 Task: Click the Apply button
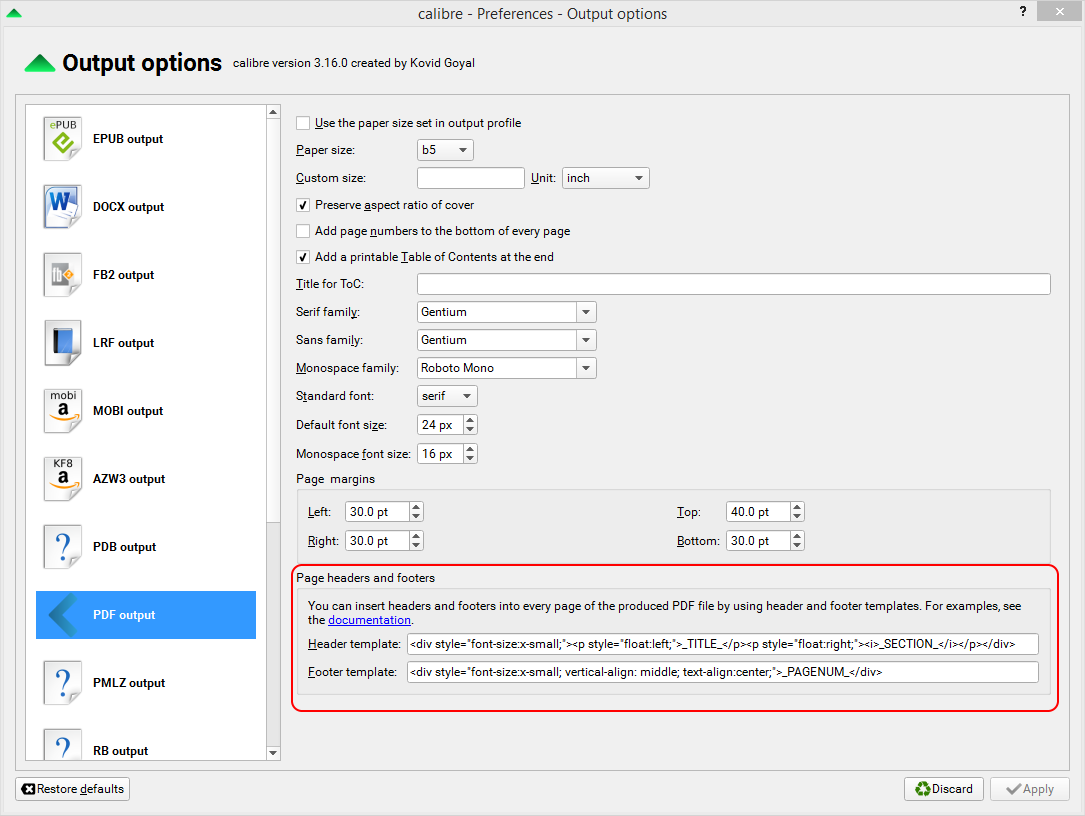coord(1030,790)
